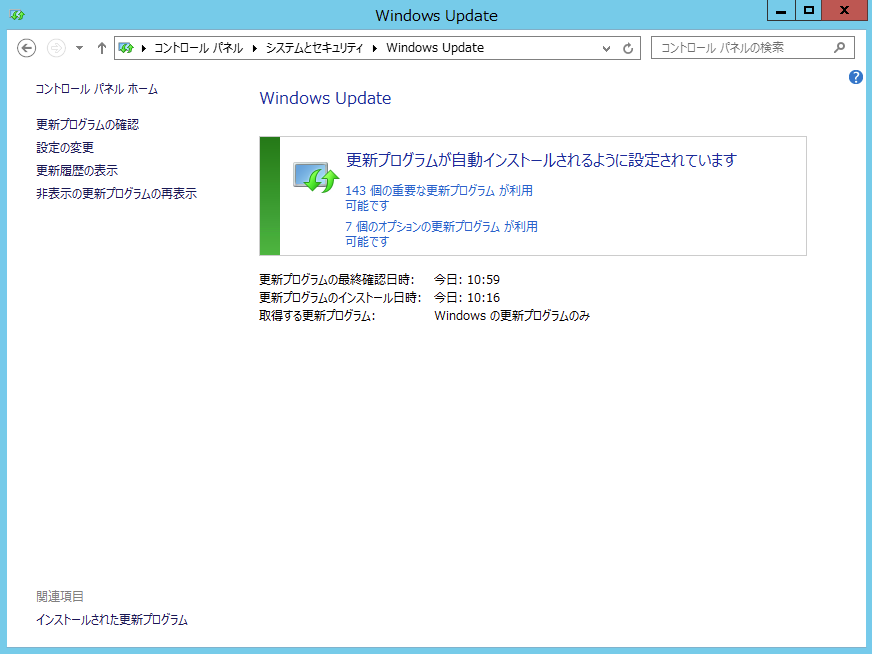Click the 今日: 10:59 last check time

(x=467, y=279)
